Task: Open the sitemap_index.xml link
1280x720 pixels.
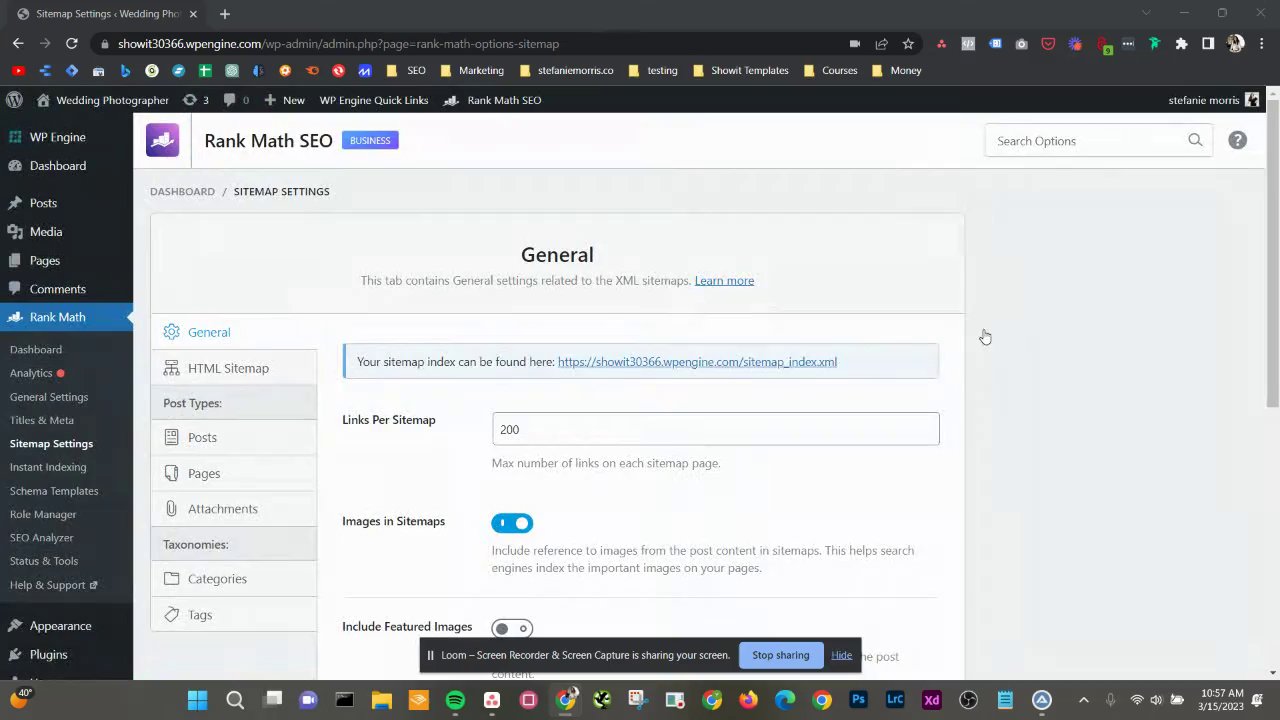Action: (x=697, y=362)
